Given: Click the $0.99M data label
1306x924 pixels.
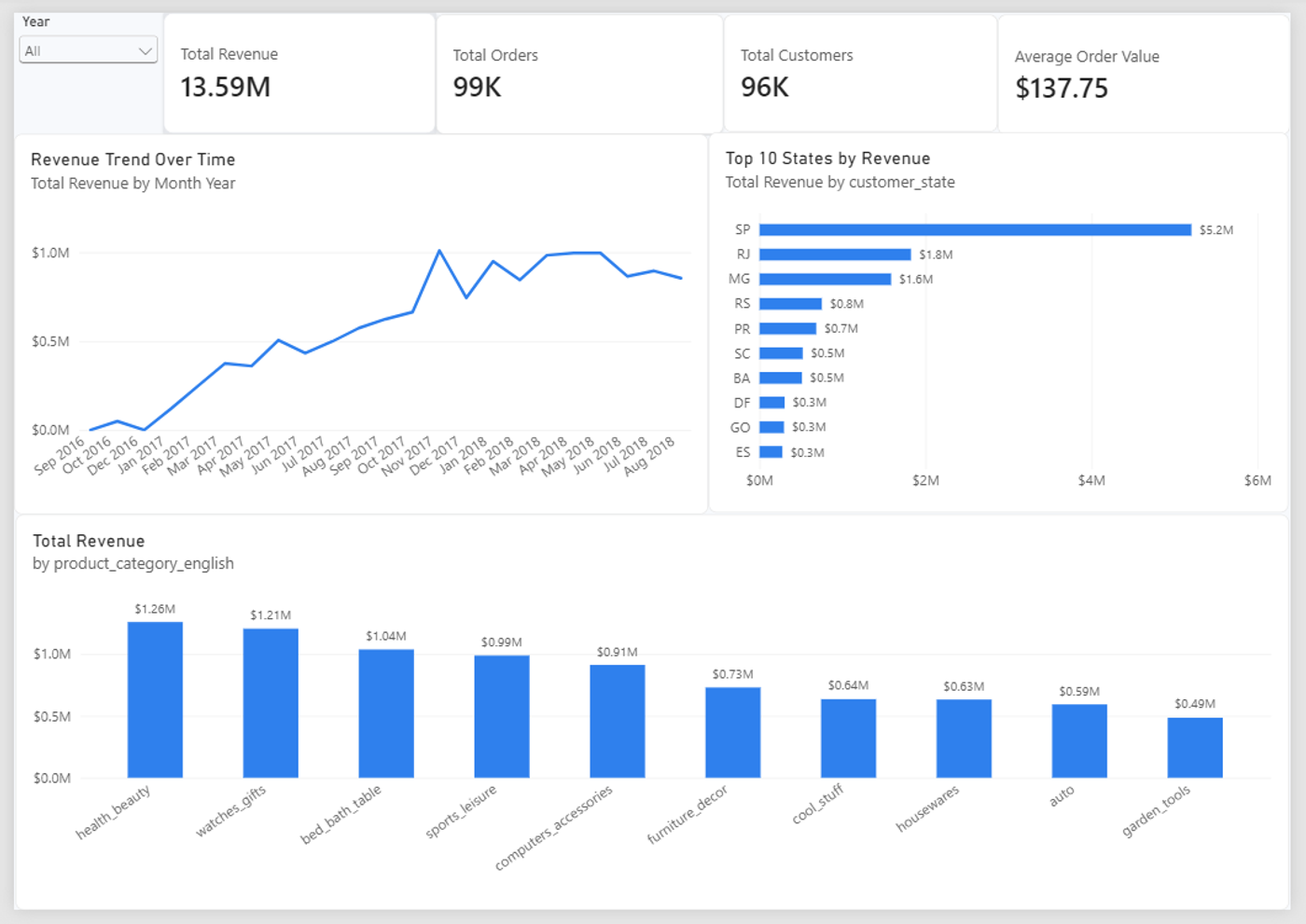Looking at the screenshot, I should (502, 642).
